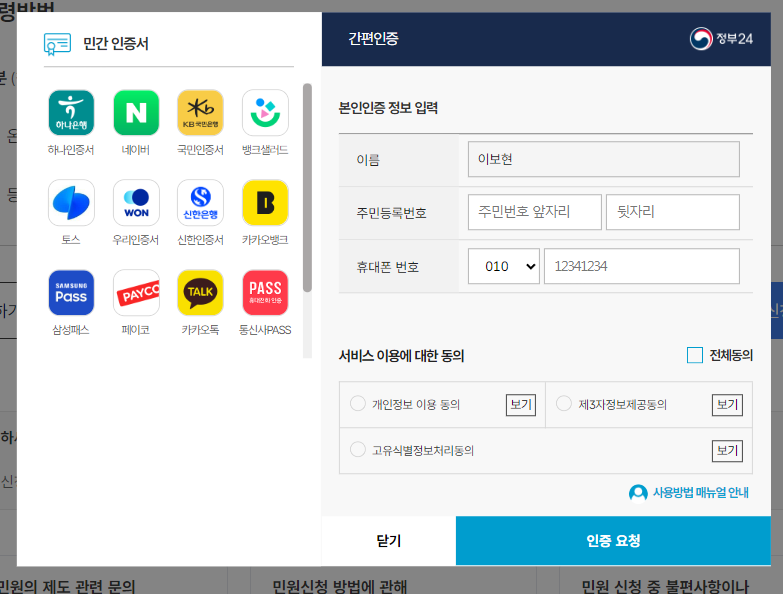This screenshot has height=594, width=783.
Task: Click the 통신사PASS label
Action: click(265, 329)
